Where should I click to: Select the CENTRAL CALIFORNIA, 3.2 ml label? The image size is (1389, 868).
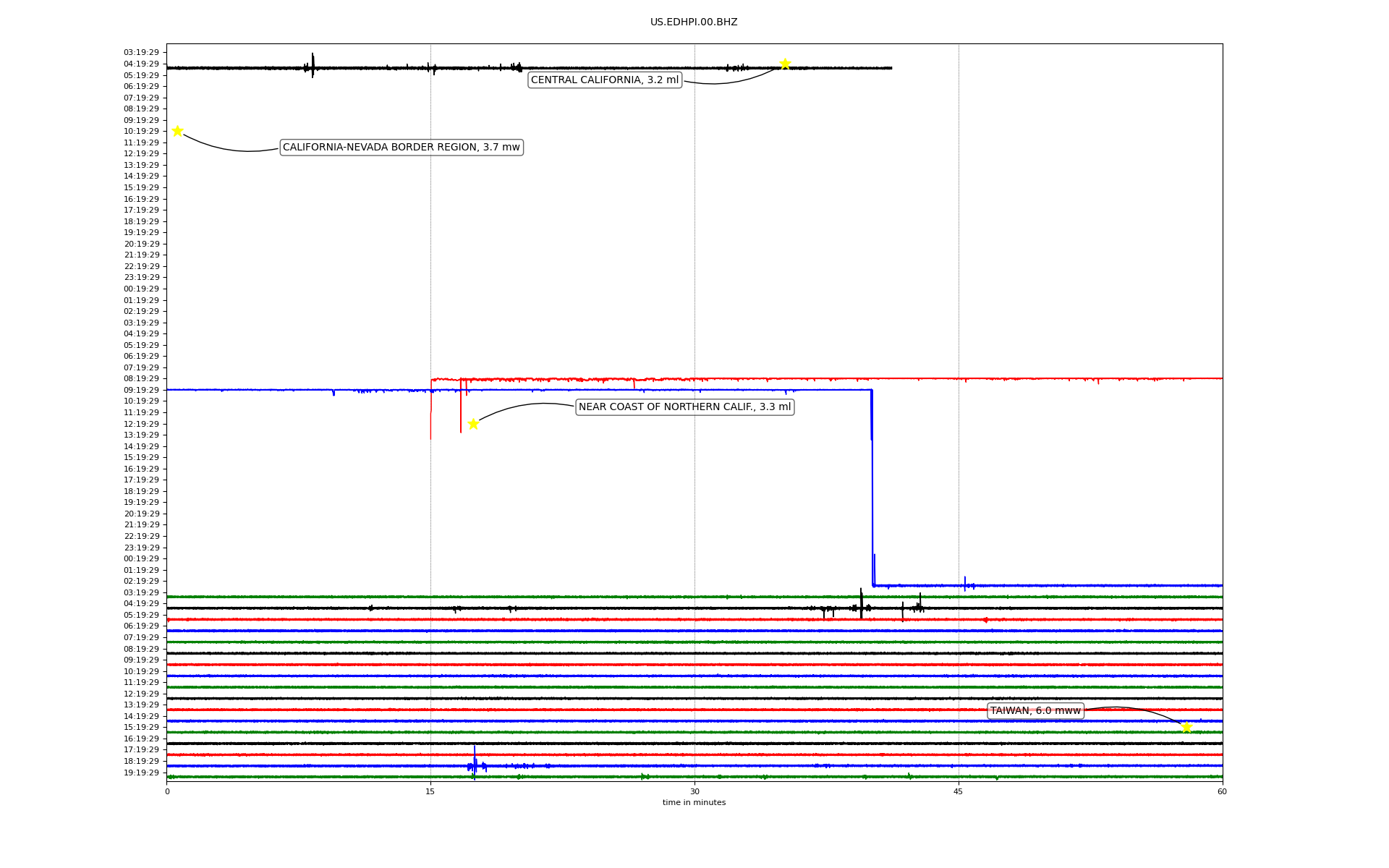point(605,80)
